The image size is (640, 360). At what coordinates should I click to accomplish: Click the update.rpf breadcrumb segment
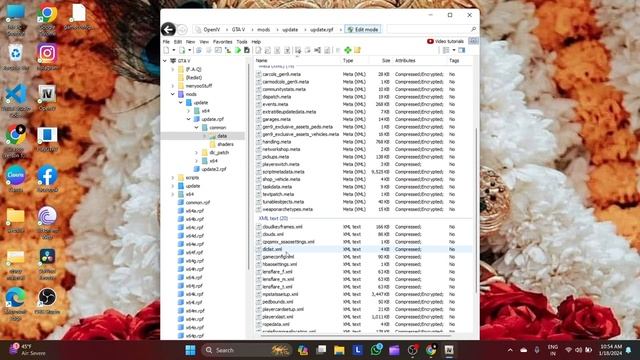click(322, 29)
